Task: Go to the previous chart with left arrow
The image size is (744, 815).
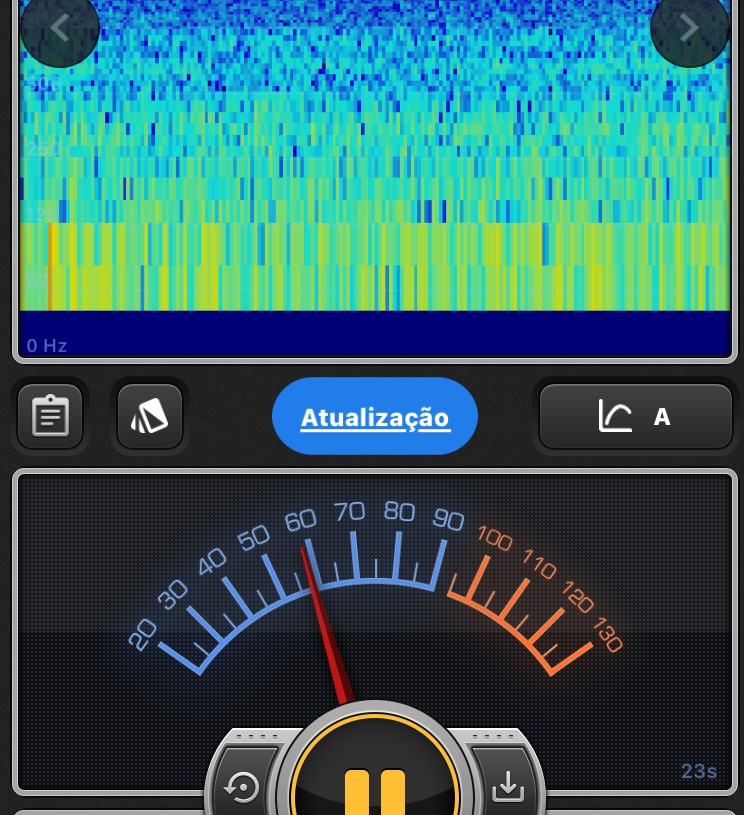Action: (59, 28)
